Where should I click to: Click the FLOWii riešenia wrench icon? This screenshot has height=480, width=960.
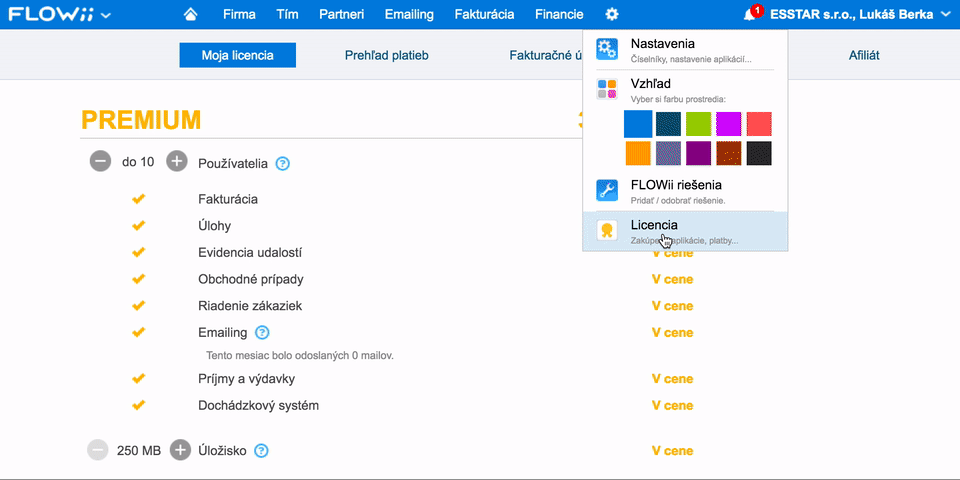[x=607, y=190]
